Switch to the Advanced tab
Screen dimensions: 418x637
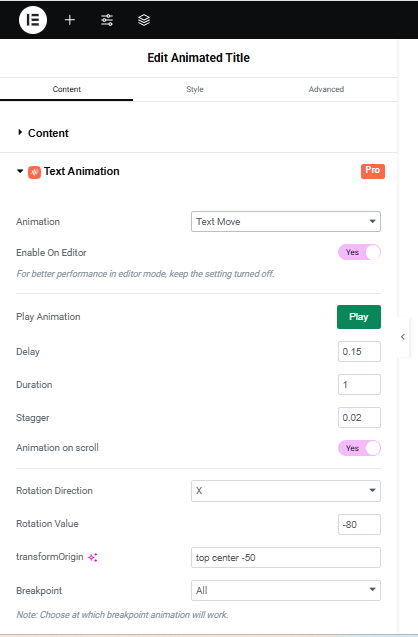pos(326,89)
